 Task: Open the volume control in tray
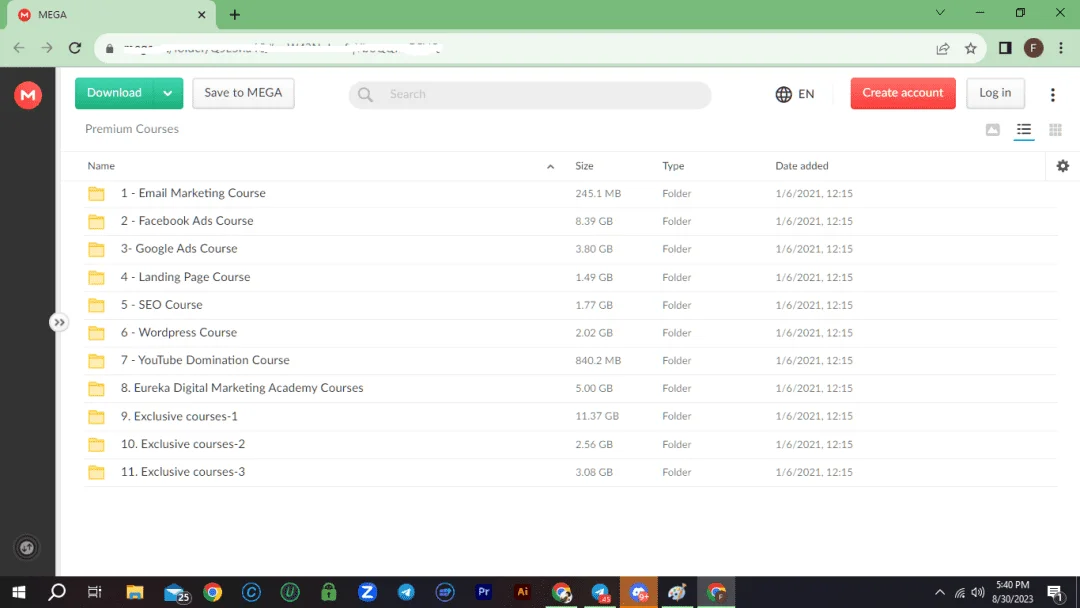[x=978, y=592]
